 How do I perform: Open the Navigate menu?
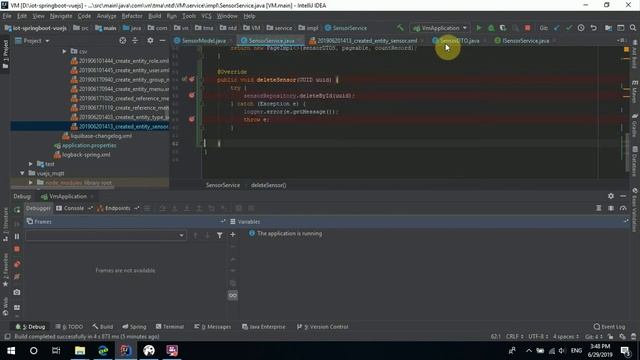tap(61, 16)
